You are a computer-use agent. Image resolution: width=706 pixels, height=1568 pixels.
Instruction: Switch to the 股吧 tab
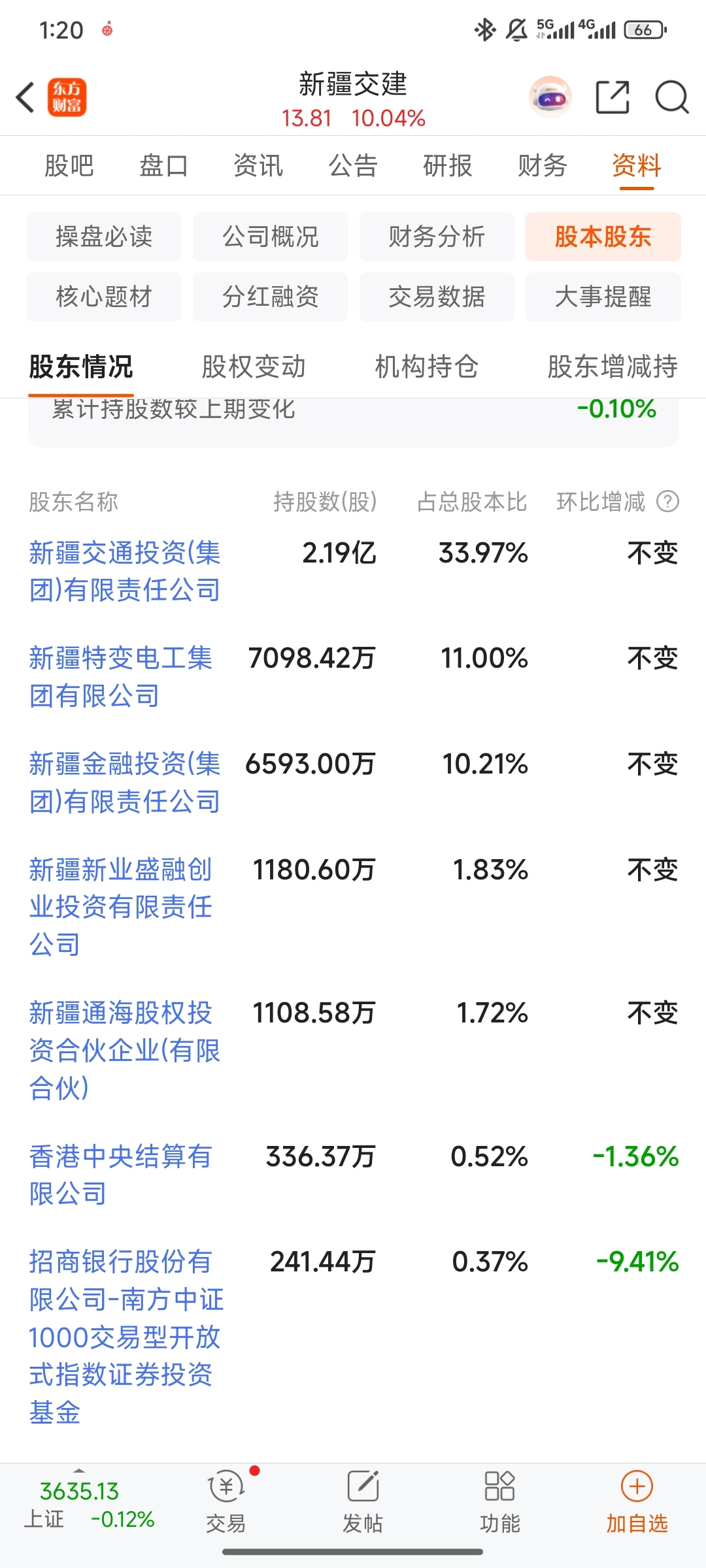[x=69, y=165]
